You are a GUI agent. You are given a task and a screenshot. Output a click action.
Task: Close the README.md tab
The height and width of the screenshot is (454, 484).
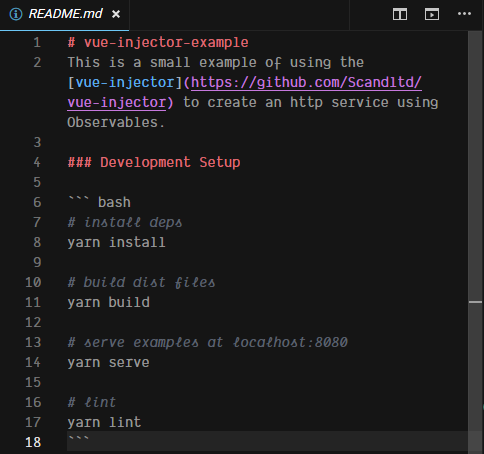(x=116, y=14)
